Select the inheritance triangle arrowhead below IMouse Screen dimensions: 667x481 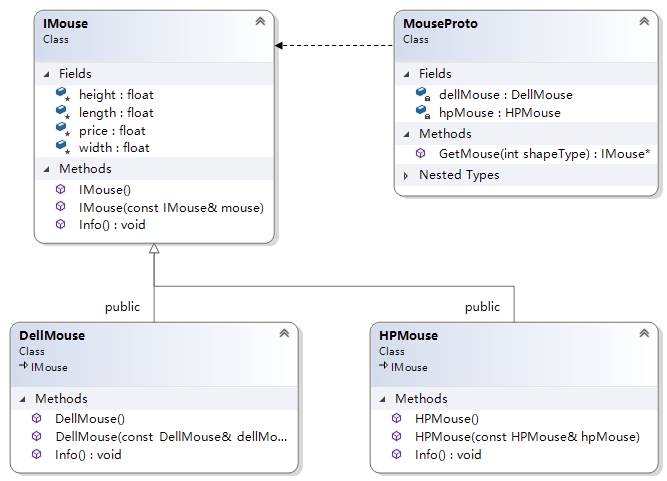coord(154,249)
